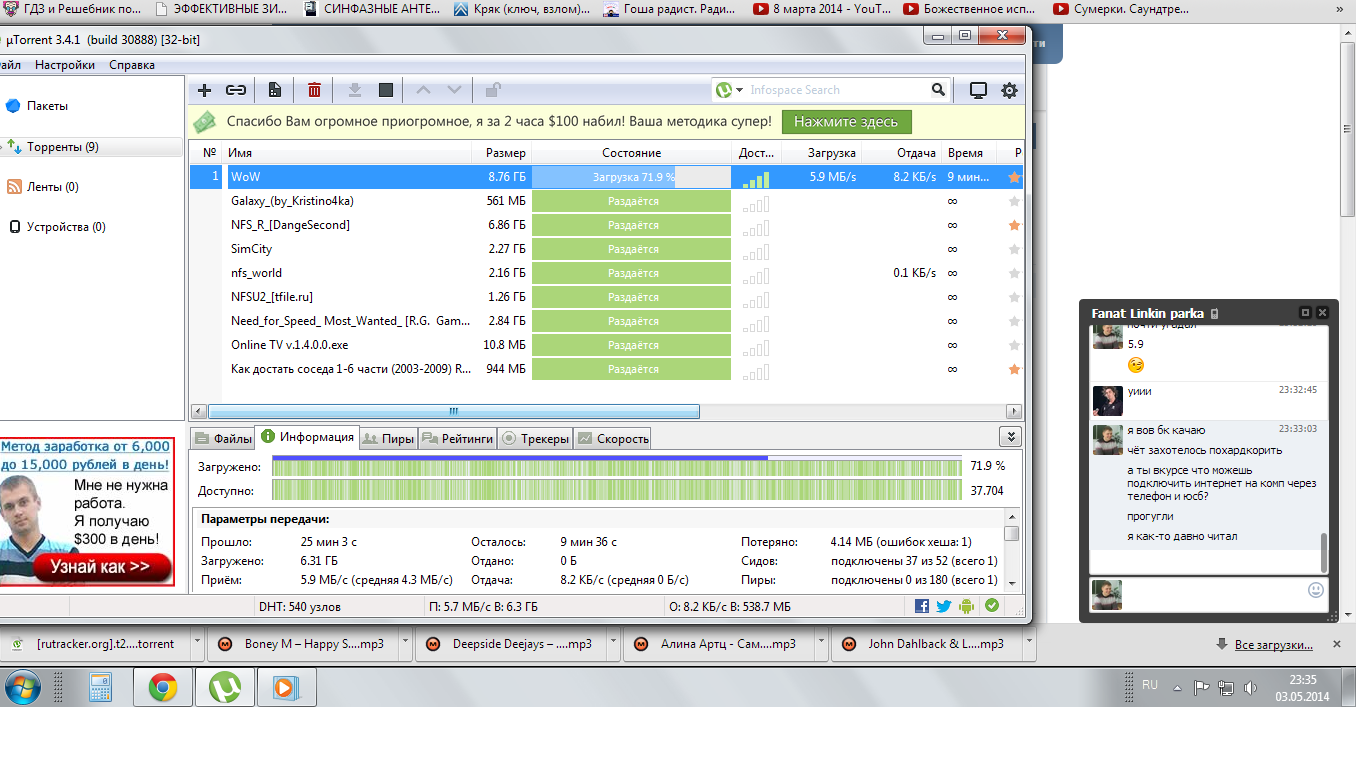Viewport: 1360px width, 768px height.
Task: Click in the Infospace Search field
Action: [x=838, y=90]
